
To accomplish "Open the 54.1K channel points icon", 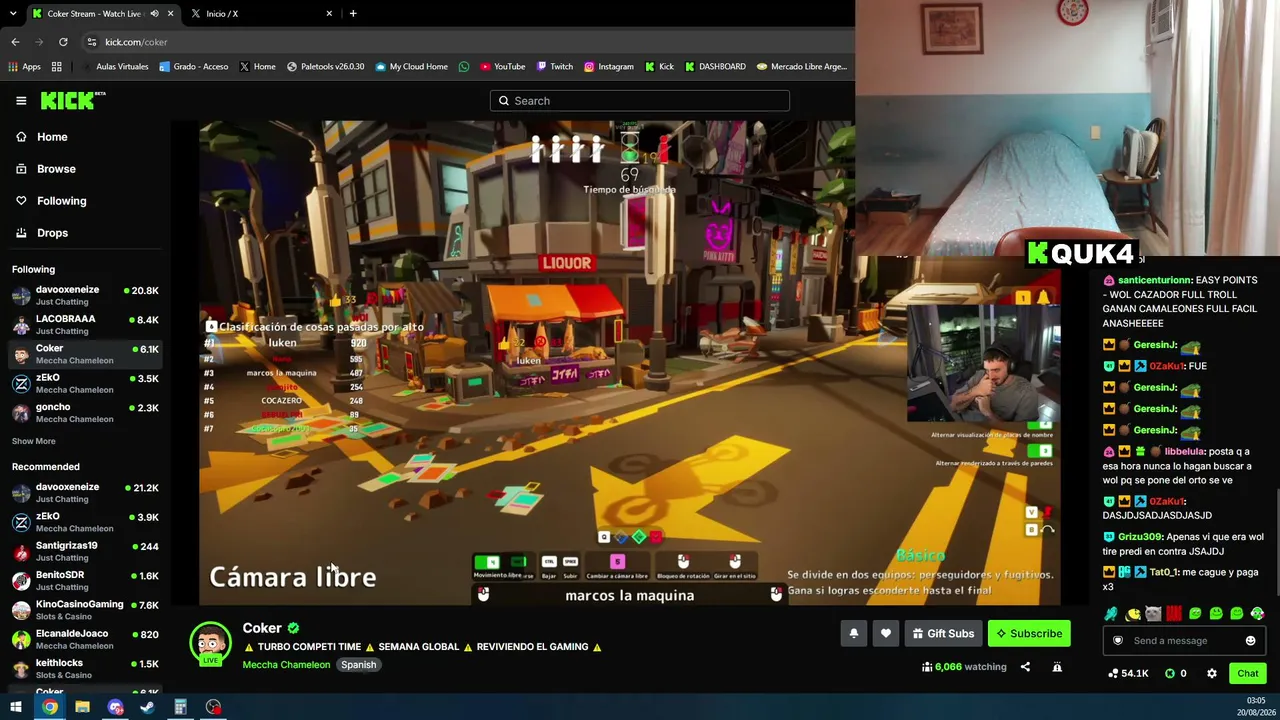I will [x=1128, y=673].
